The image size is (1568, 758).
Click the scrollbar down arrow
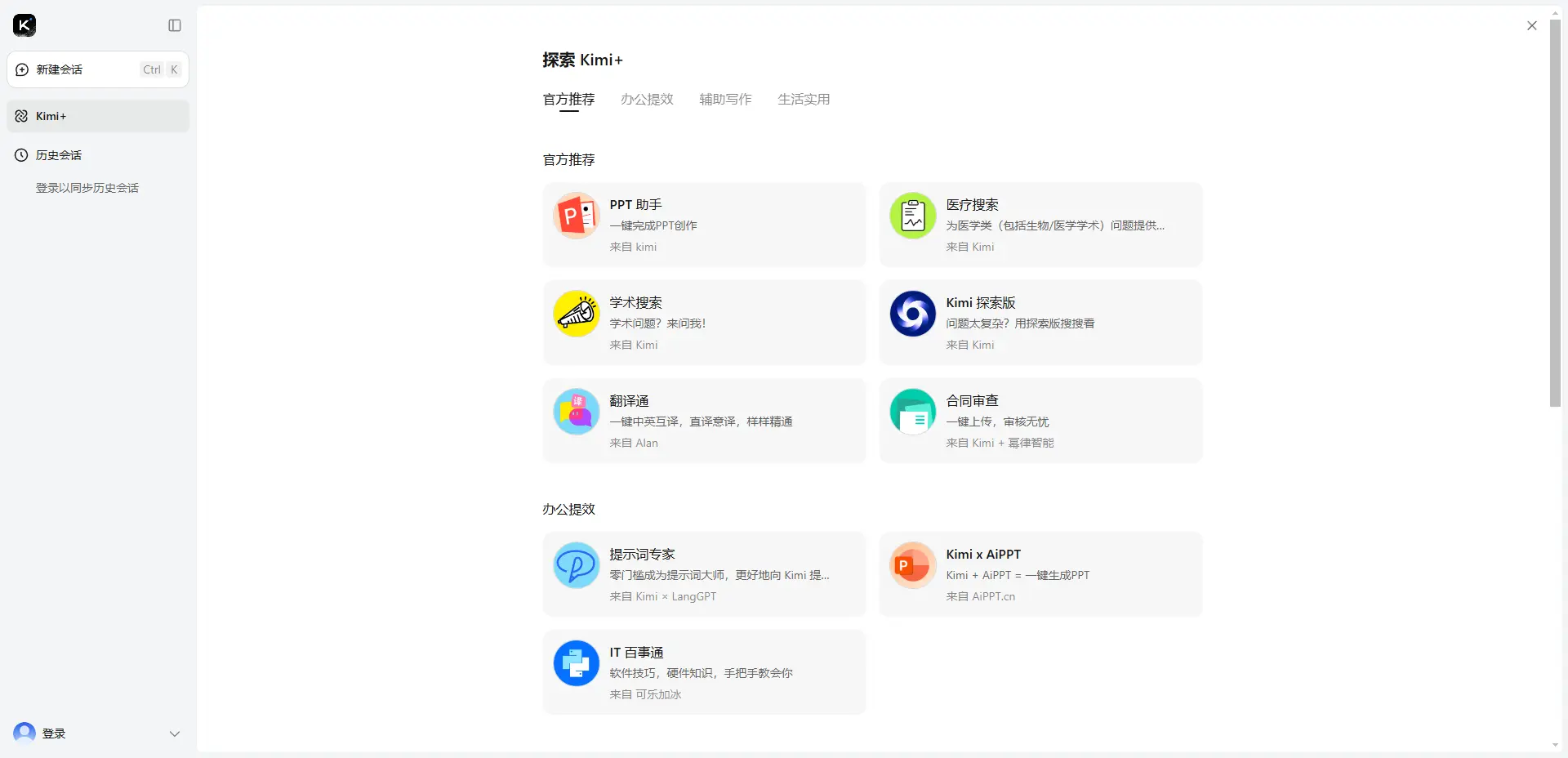[x=1555, y=745]
